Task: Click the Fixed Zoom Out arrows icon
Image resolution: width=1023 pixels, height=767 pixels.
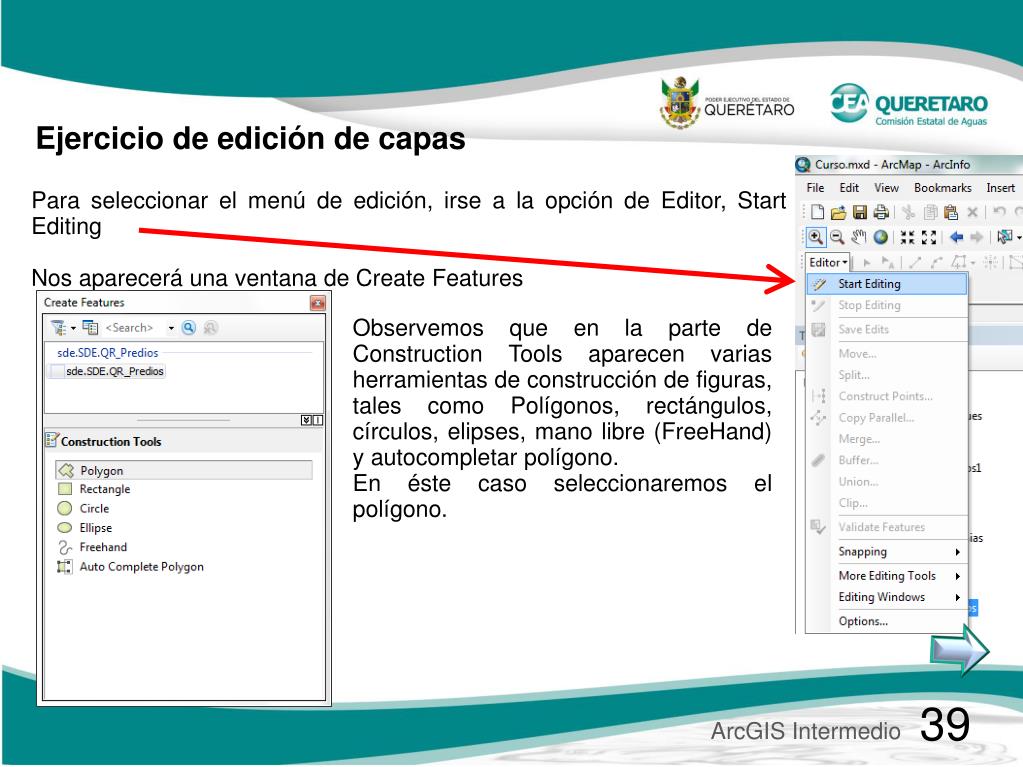Action: click(929, 237)
